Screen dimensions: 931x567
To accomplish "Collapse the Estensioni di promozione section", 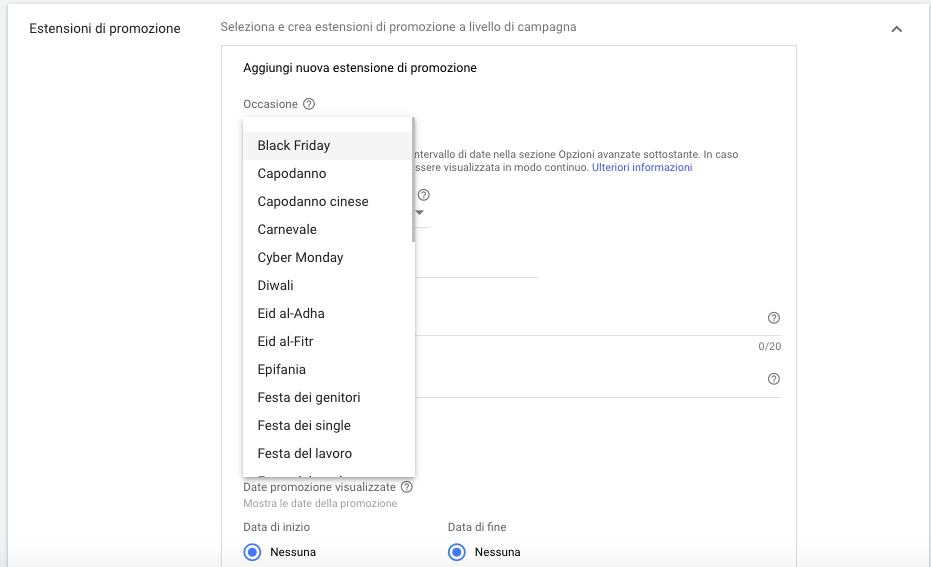I will [896, 29].
